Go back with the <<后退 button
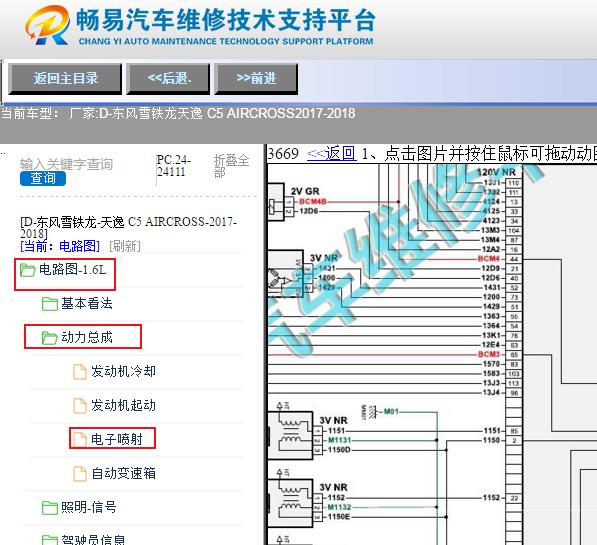597x545 pixels. point(168,79)
